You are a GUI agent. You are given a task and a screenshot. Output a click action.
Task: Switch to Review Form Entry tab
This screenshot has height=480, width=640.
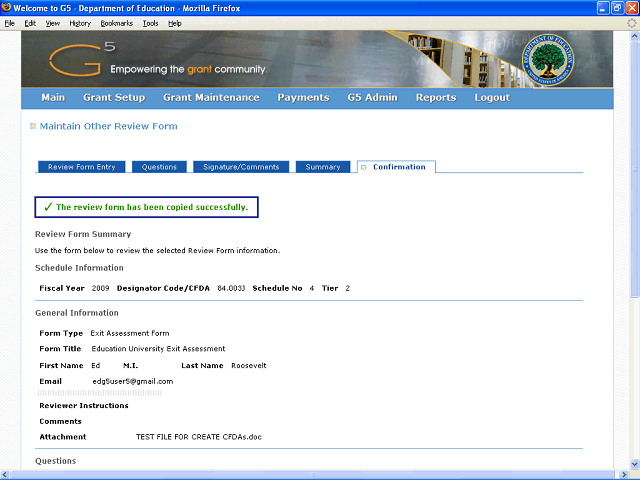point(82,167)
